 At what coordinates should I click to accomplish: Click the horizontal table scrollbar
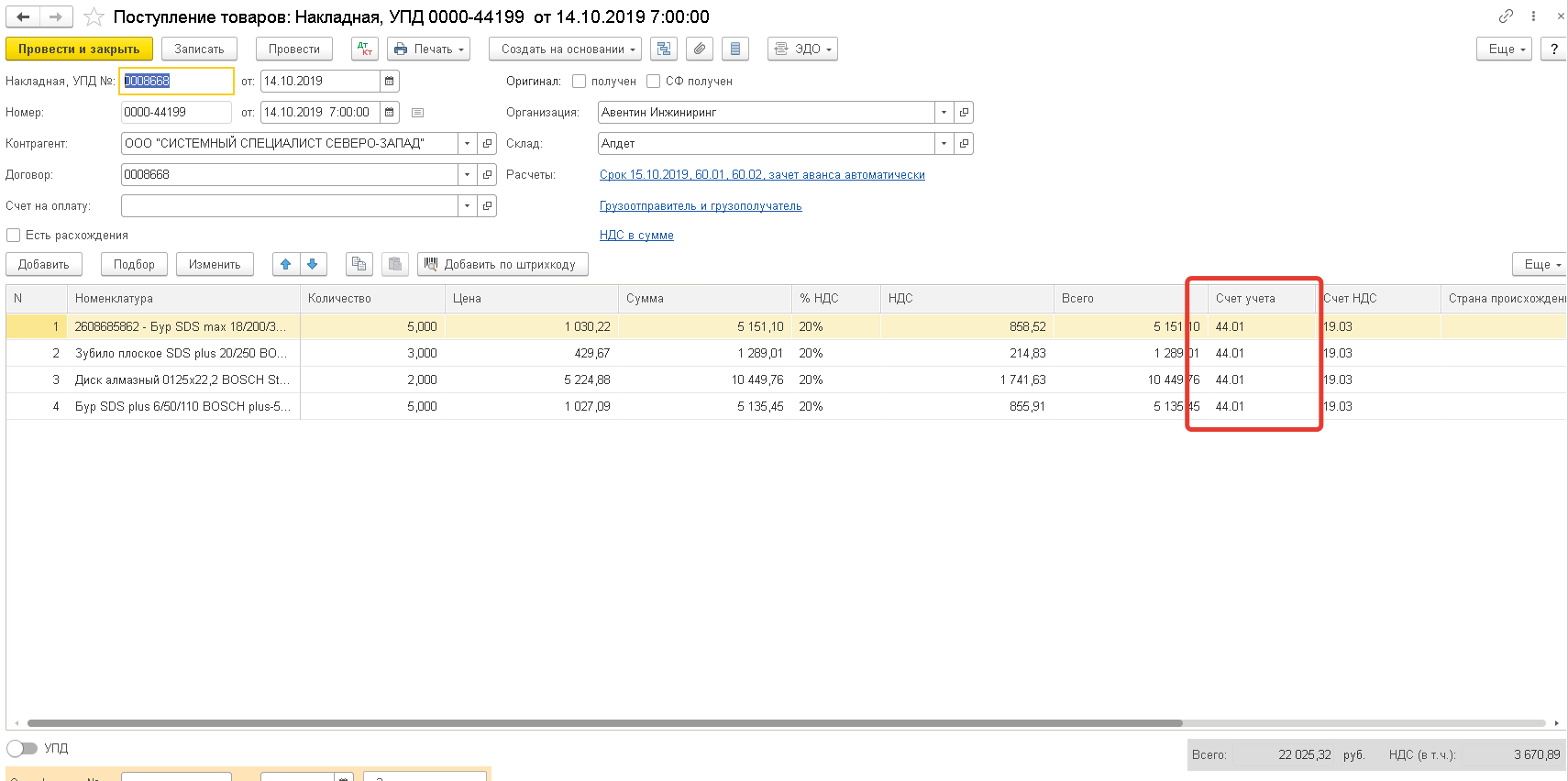[605, 723]
